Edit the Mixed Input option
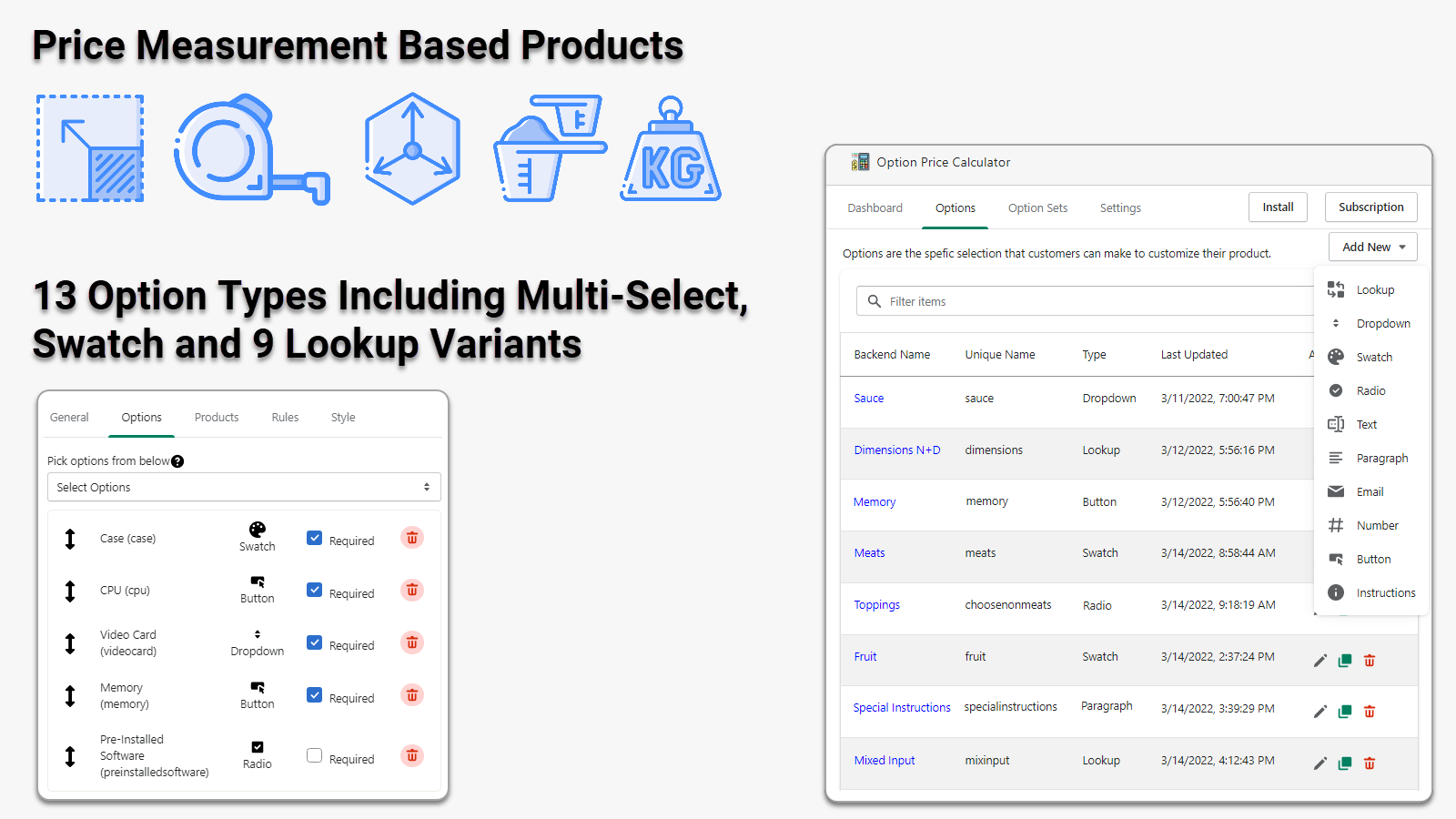 pyautogui.click(x=1320, y=763)
